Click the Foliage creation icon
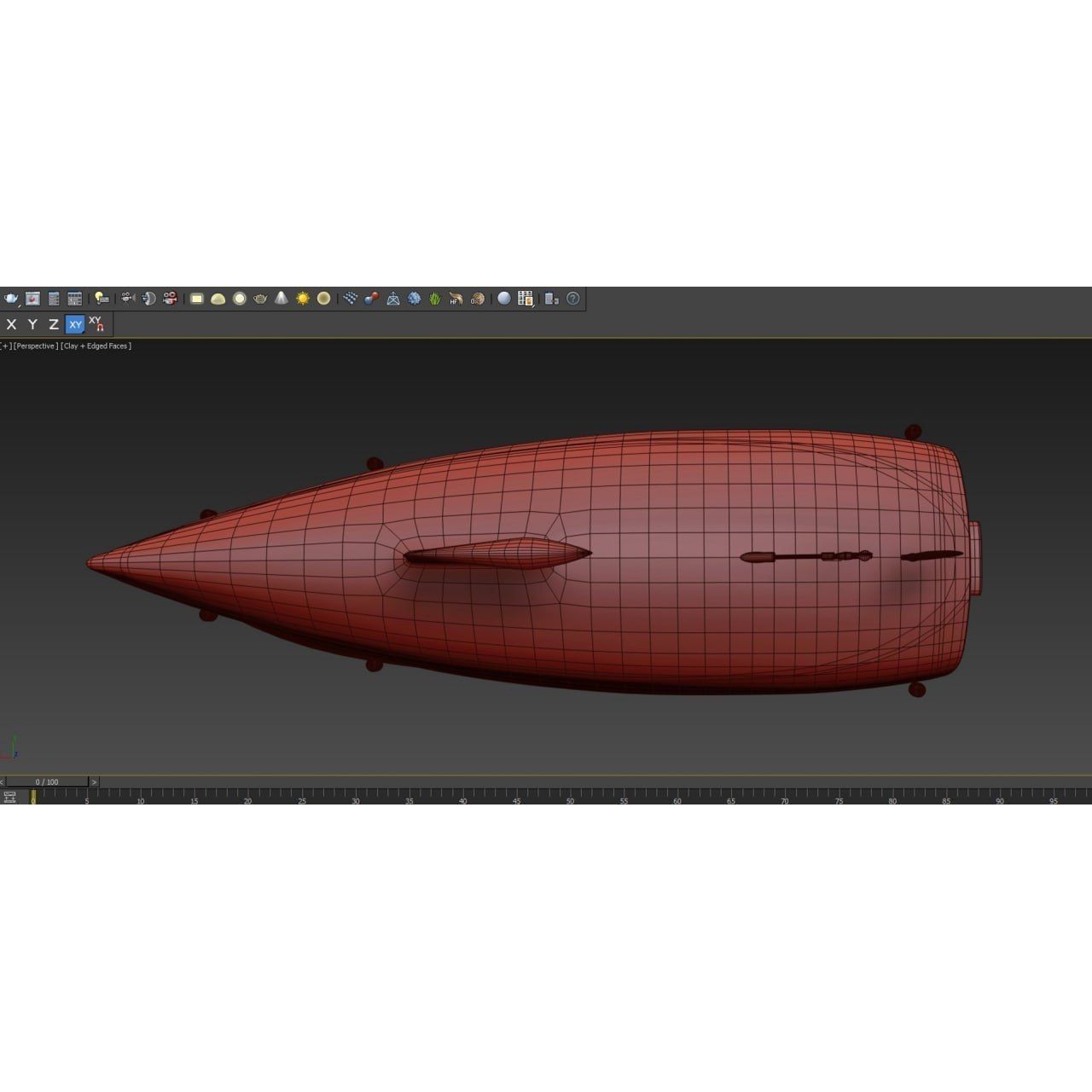Viewport: 1092px width, 1092px height. 433,299
